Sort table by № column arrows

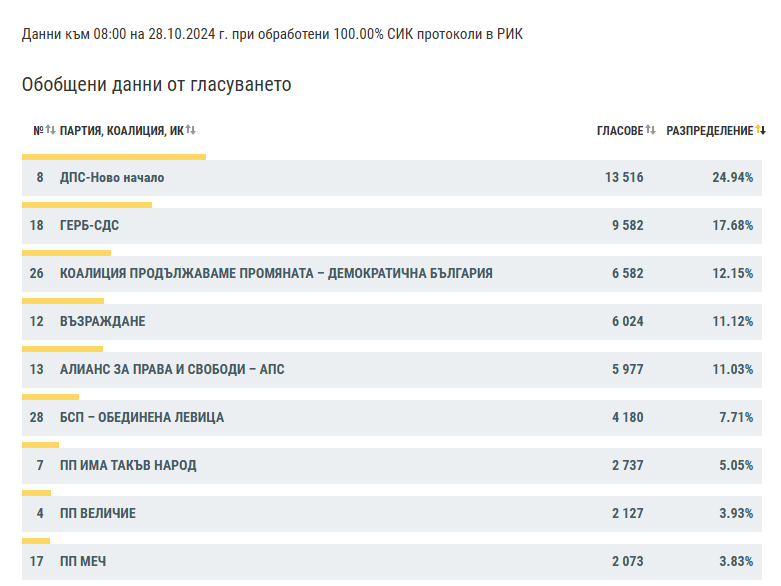pos(50,130)
